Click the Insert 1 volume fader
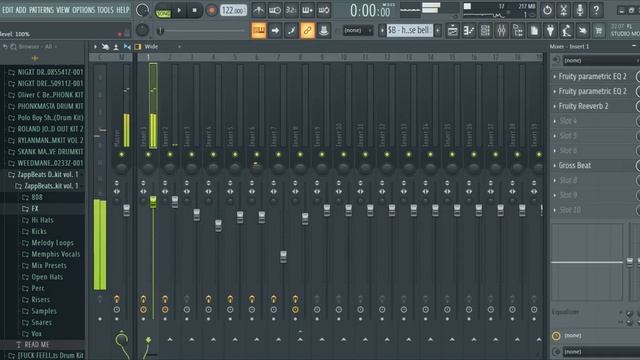Screen dimensions: 640x360 coord(153,202)
